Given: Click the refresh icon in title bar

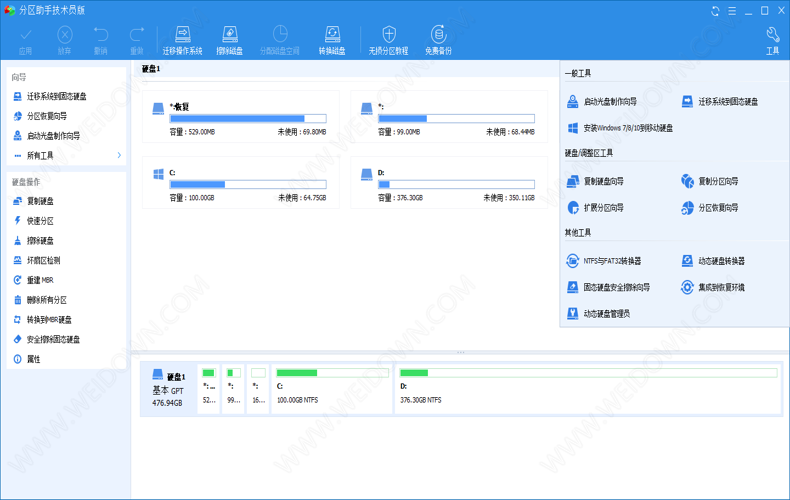Looking at the screenshot, I should click(715, 11).
